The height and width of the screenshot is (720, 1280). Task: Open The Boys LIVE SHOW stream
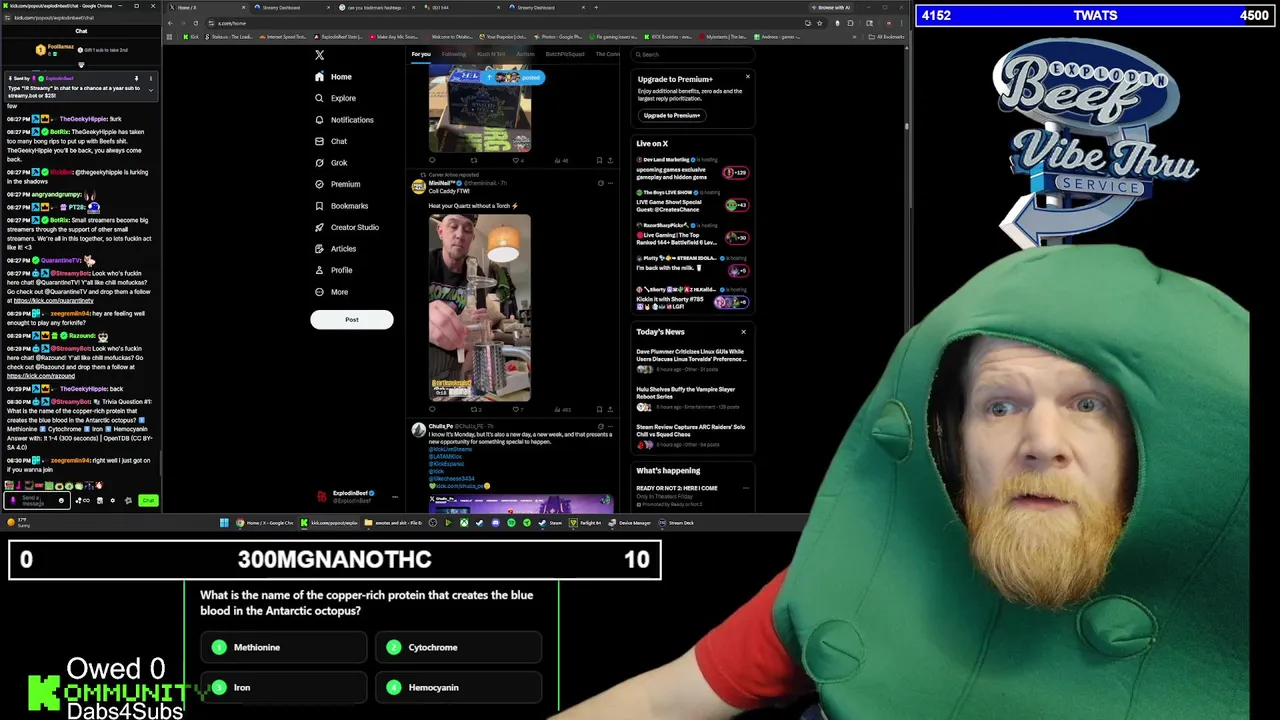pyautogui.click(x=691, y=201)
